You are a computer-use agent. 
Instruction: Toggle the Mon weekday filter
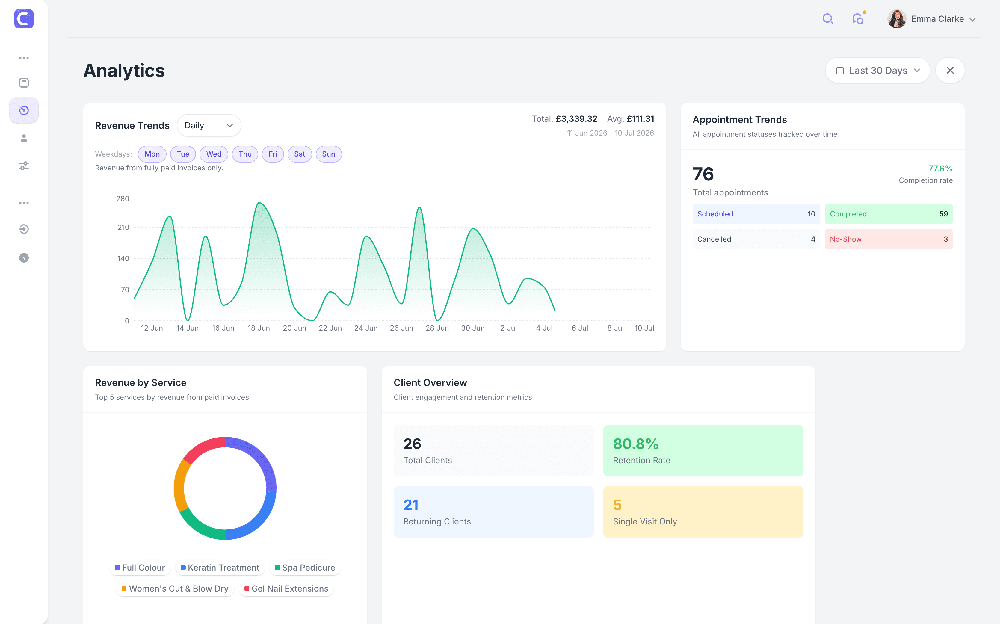pos(152,154)
